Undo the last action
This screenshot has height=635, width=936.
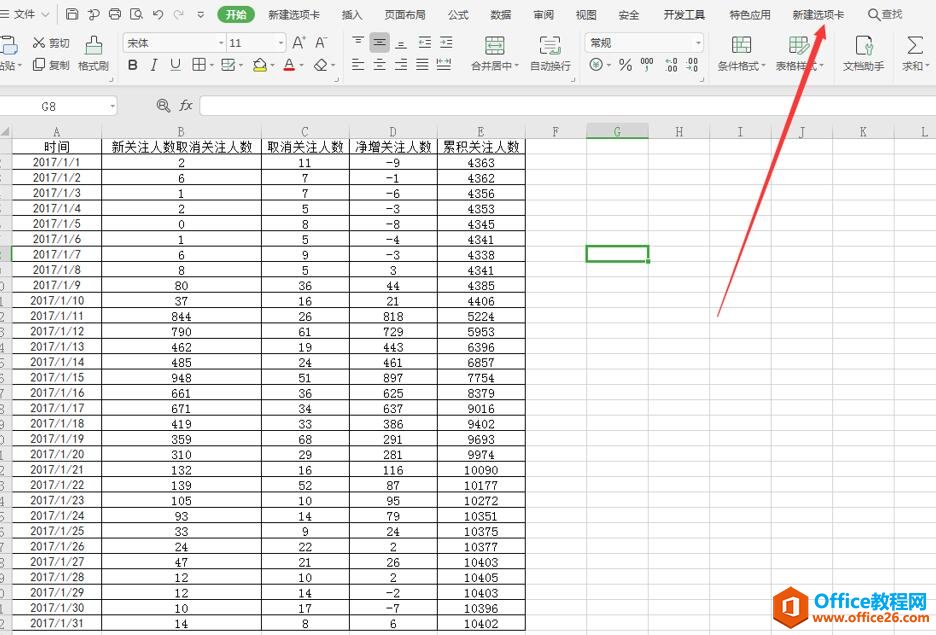[158, 14]
